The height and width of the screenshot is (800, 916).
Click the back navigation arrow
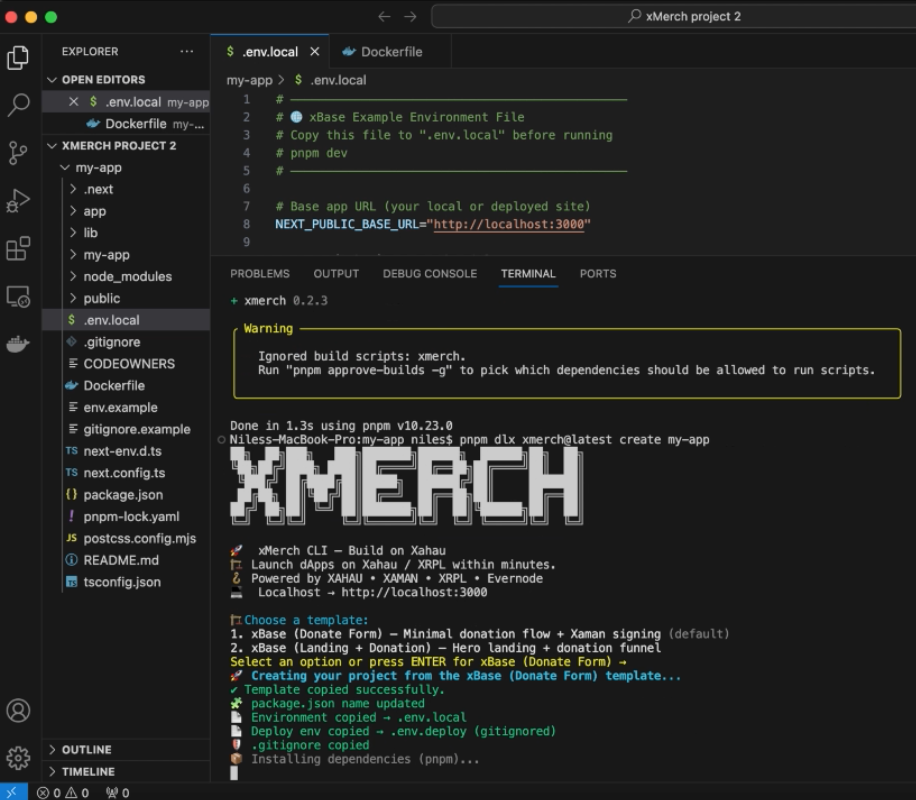click(x=383, y=16)
